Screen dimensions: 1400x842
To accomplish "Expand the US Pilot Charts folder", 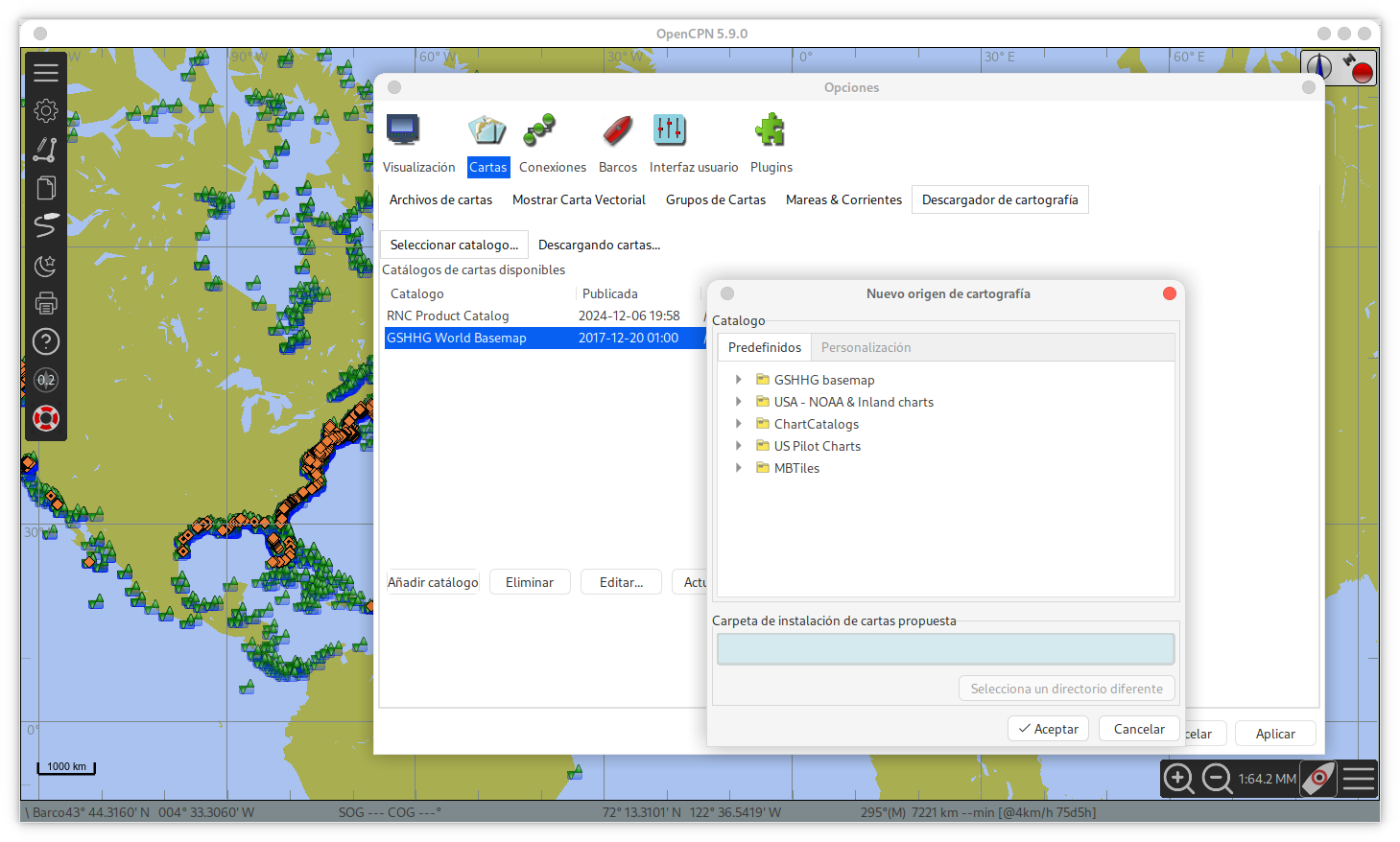I will pos(738,446).
